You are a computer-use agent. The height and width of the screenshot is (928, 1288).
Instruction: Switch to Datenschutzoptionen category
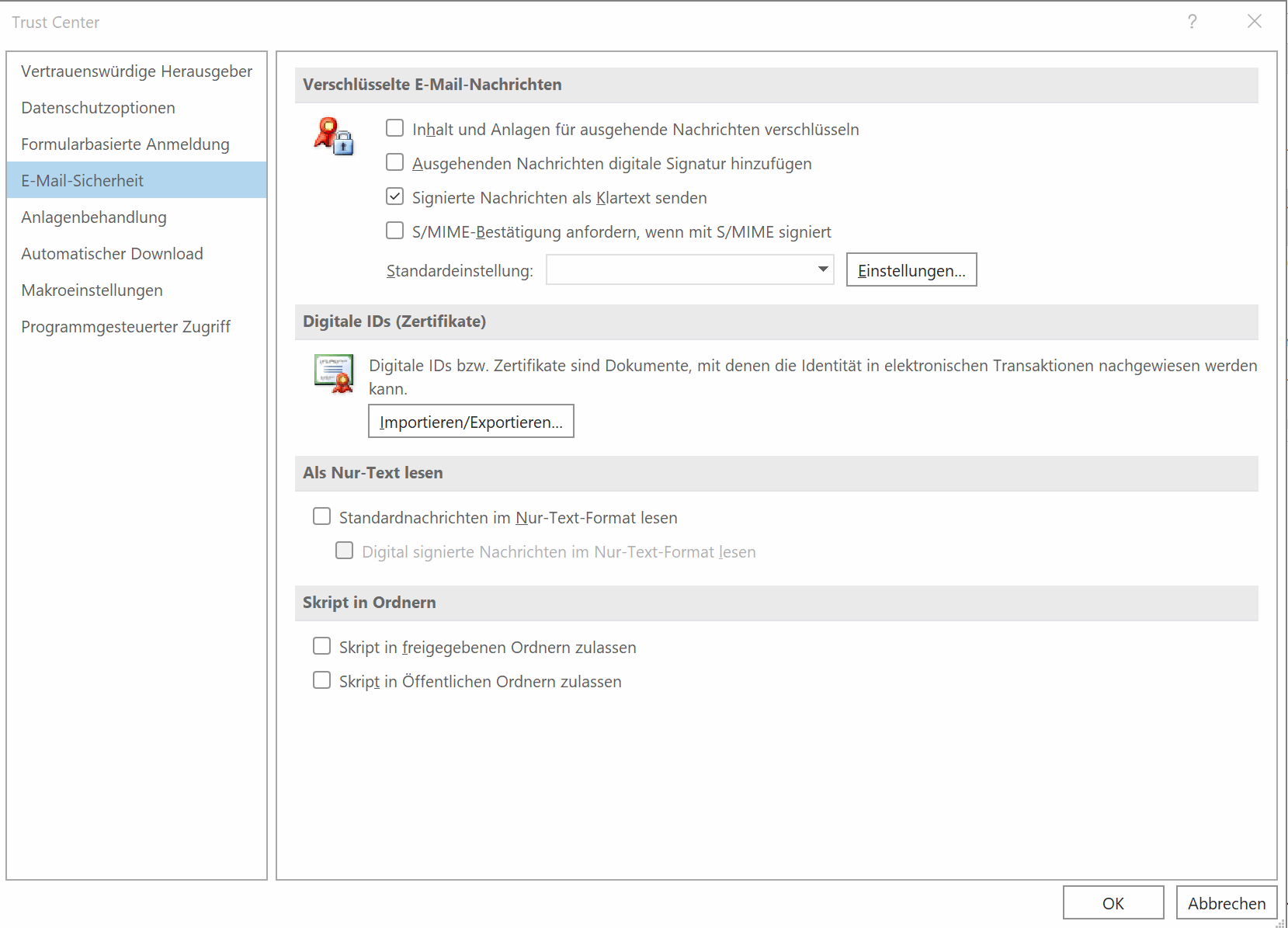[x=137, y=108]
